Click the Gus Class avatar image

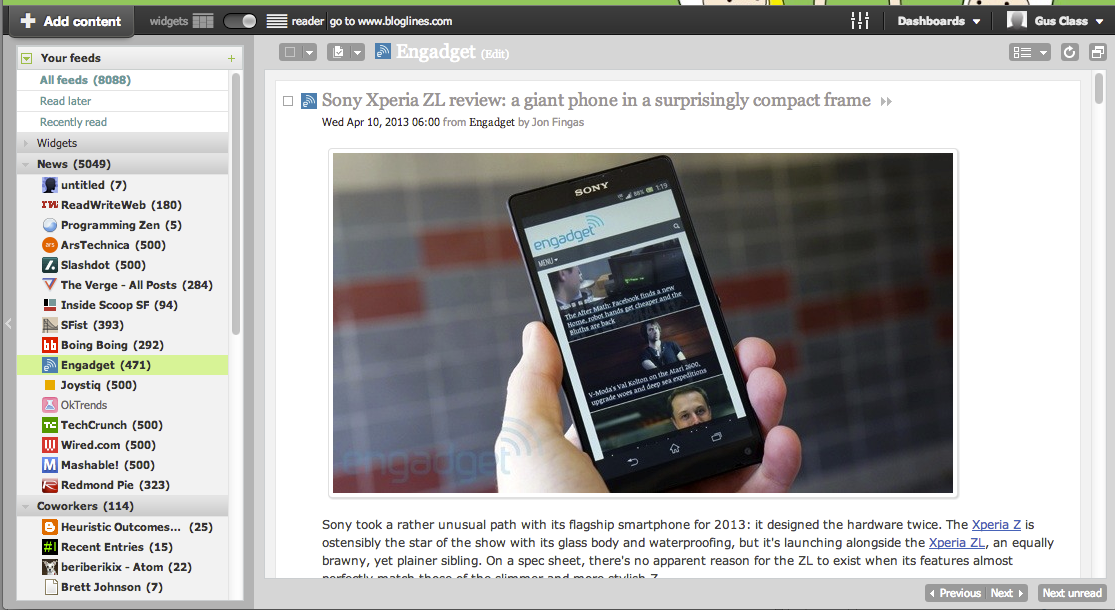(x=1016, y=21)
